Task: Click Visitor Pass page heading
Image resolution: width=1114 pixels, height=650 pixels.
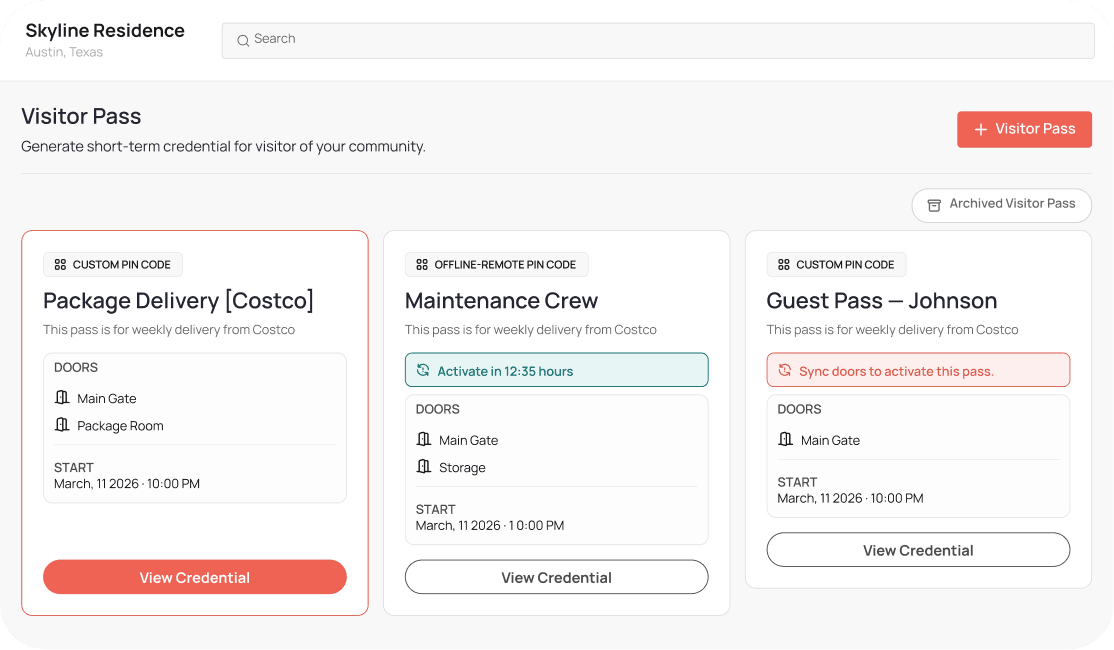Action: pos(81,116)
